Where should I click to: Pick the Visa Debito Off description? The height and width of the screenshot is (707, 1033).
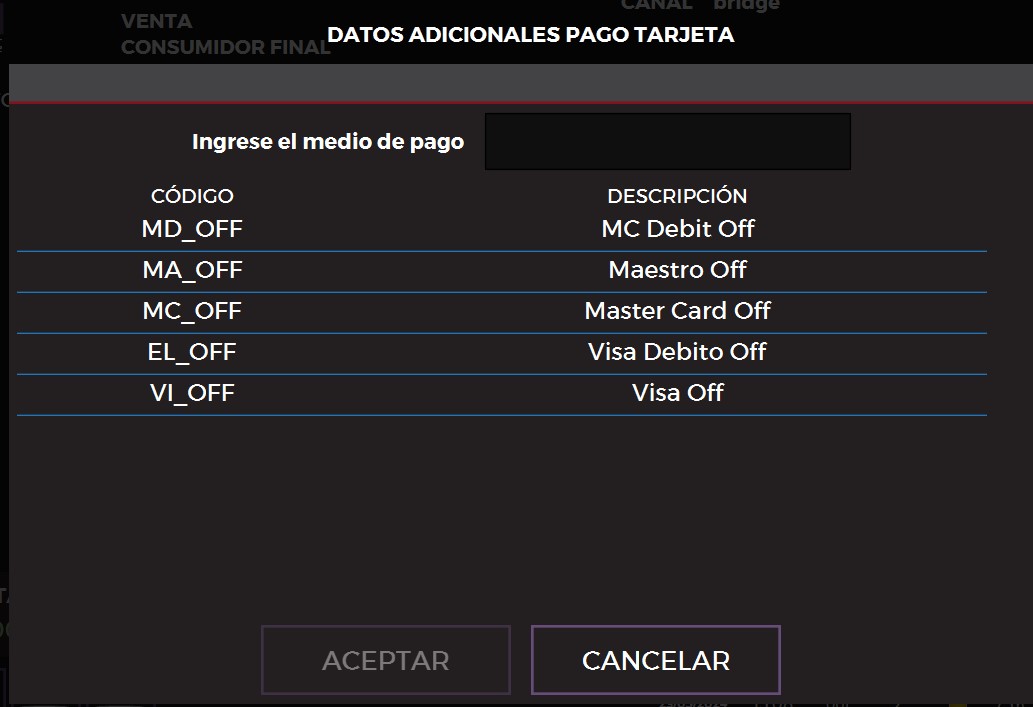coord(677,352)
